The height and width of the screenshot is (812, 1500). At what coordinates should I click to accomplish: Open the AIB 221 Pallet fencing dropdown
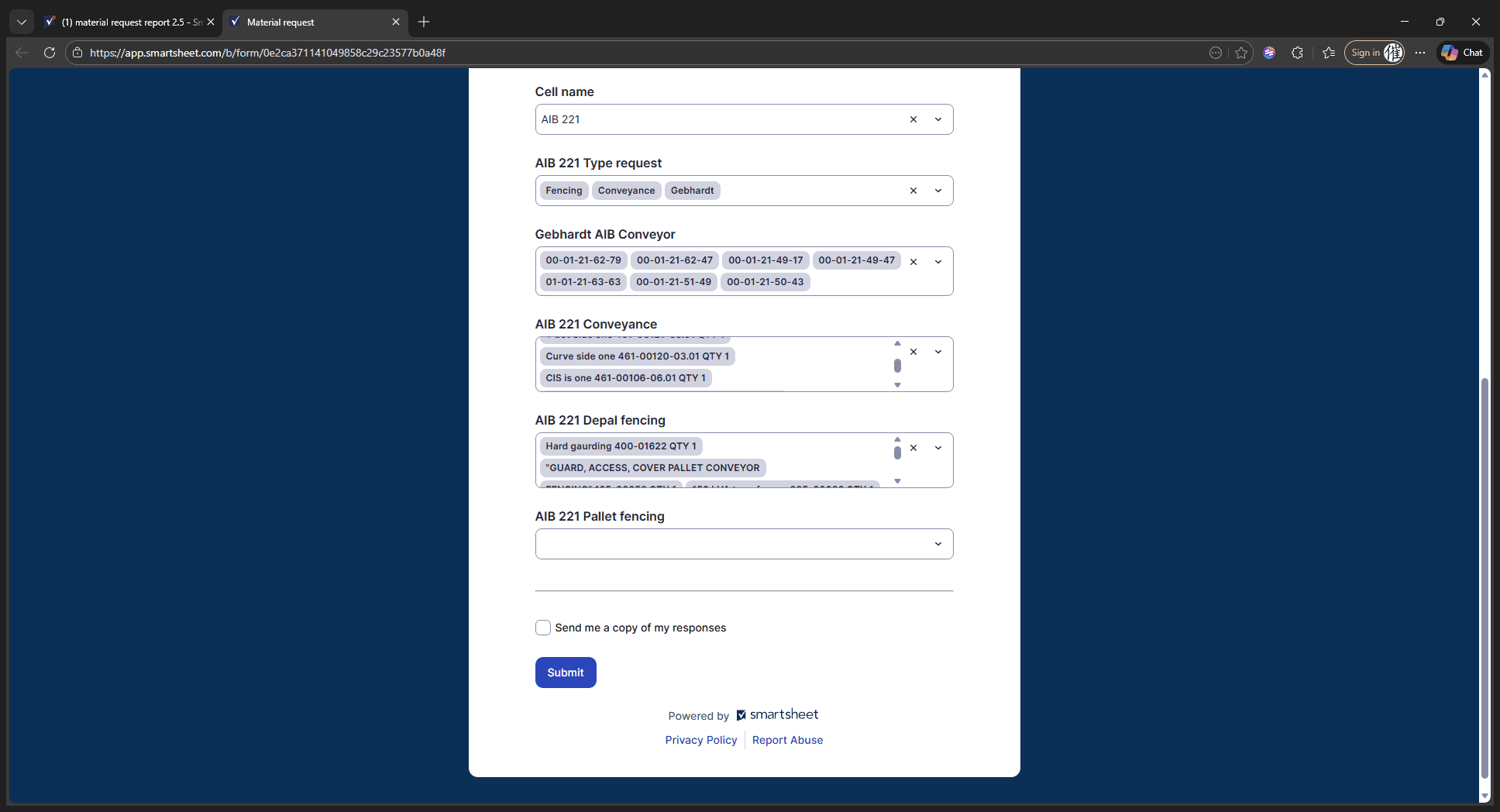click(938, 544)
